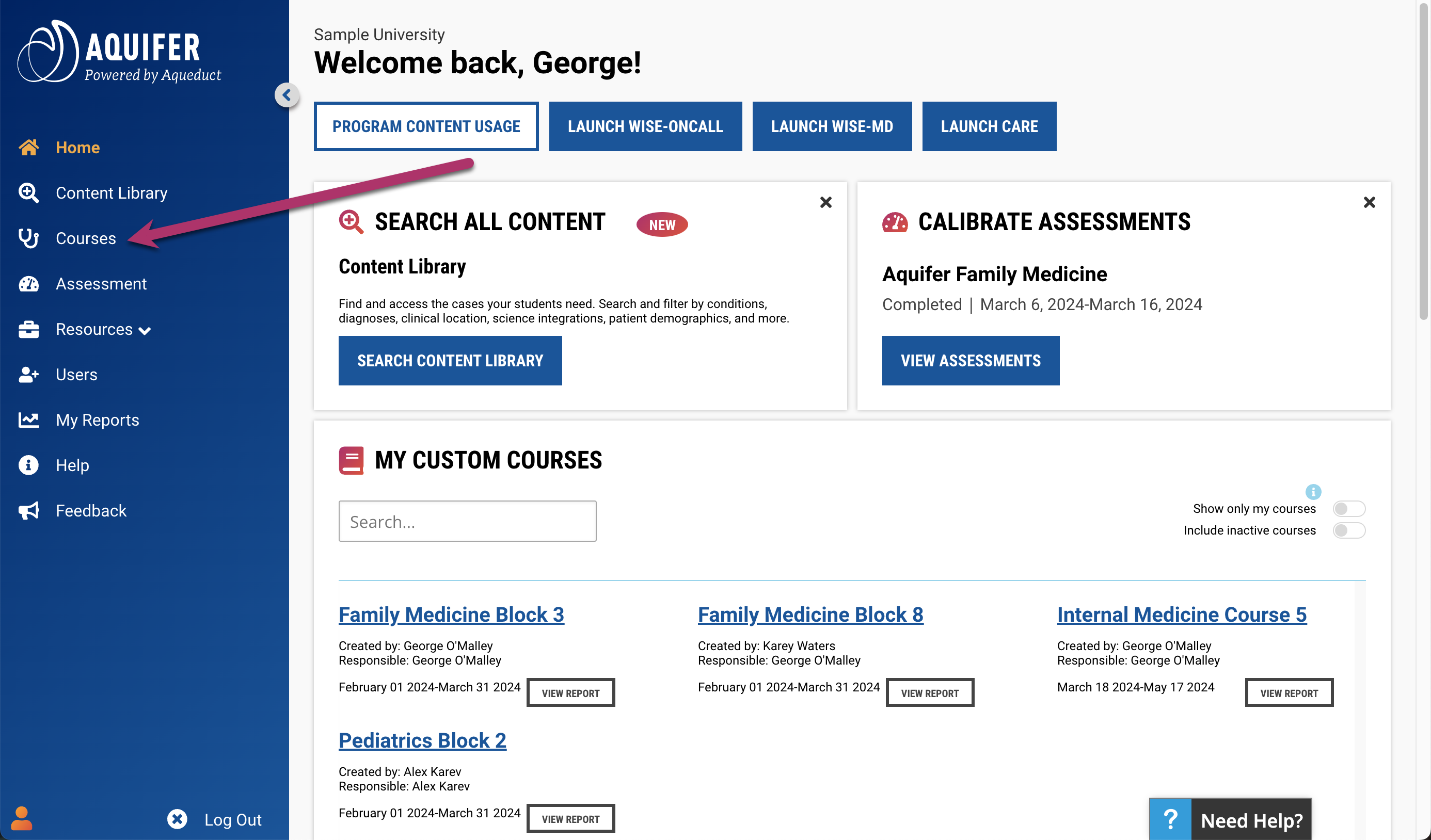Select Log Out in the sidebar

pos(232,819)
